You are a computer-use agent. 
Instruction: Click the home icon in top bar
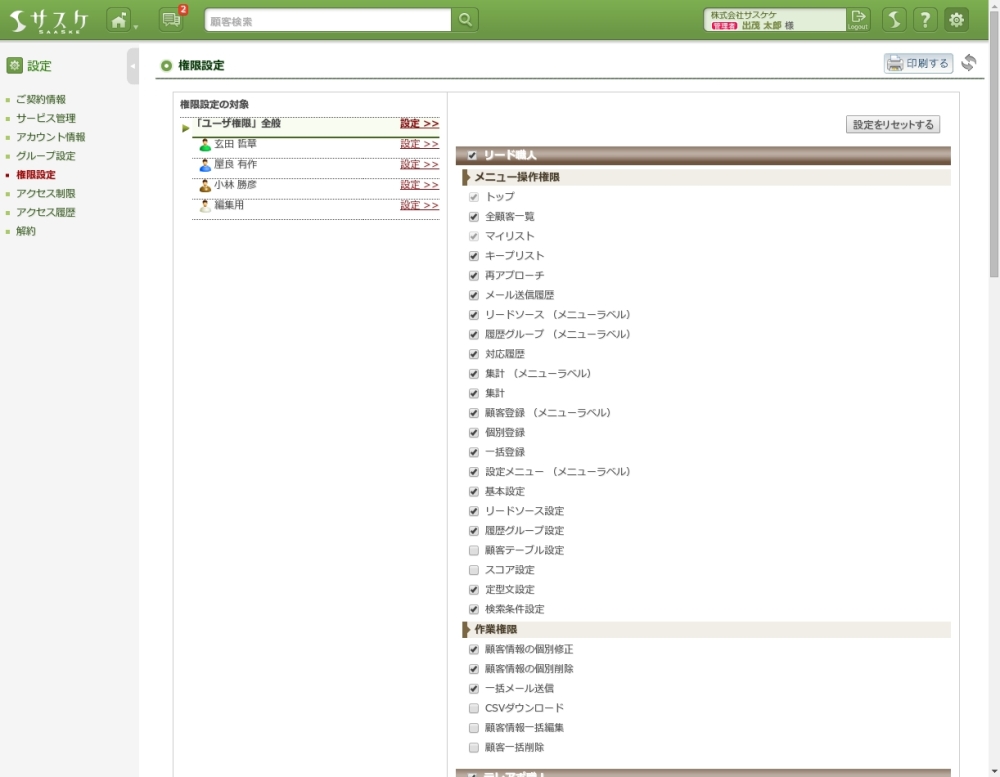[119, 20]
